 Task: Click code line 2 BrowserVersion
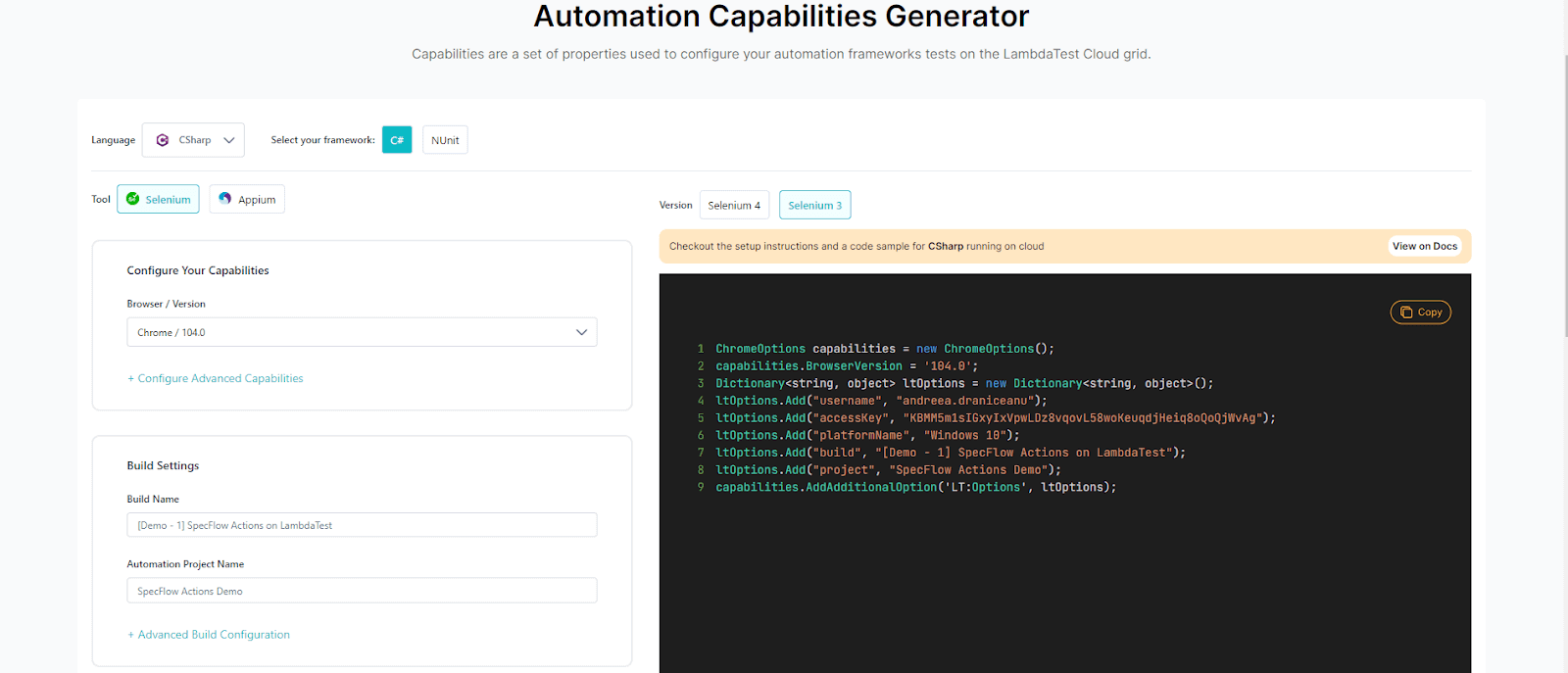847,366
